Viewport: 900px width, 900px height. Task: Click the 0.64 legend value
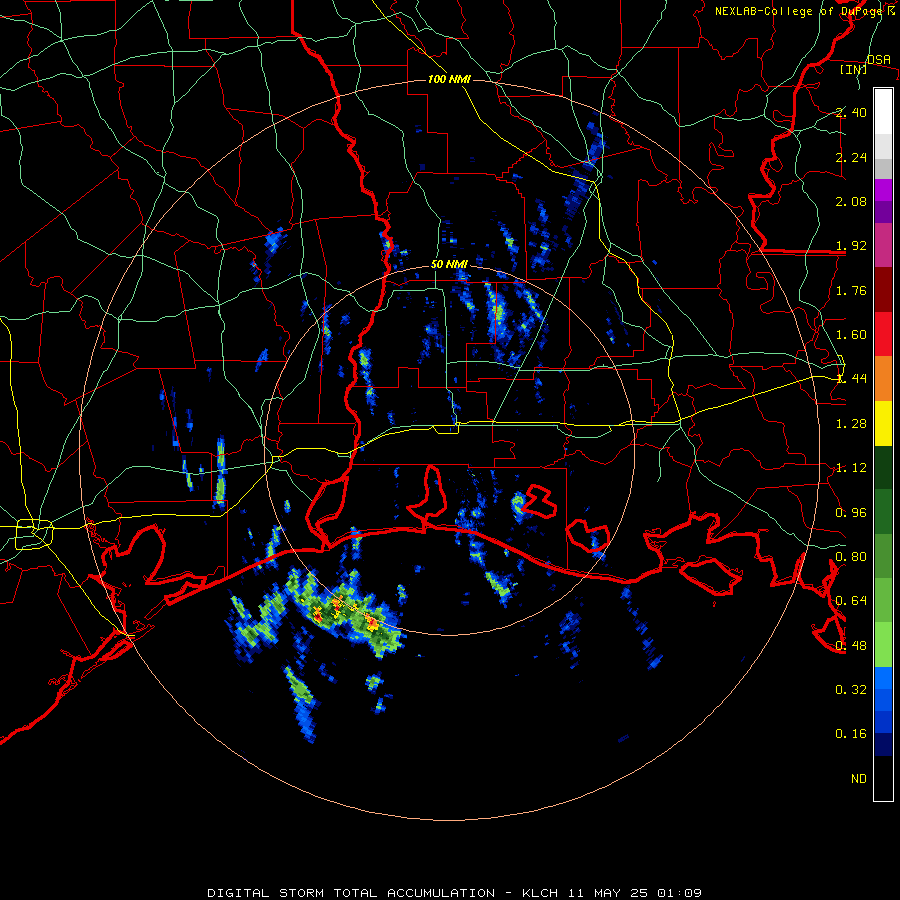click(x=851, y=601)
